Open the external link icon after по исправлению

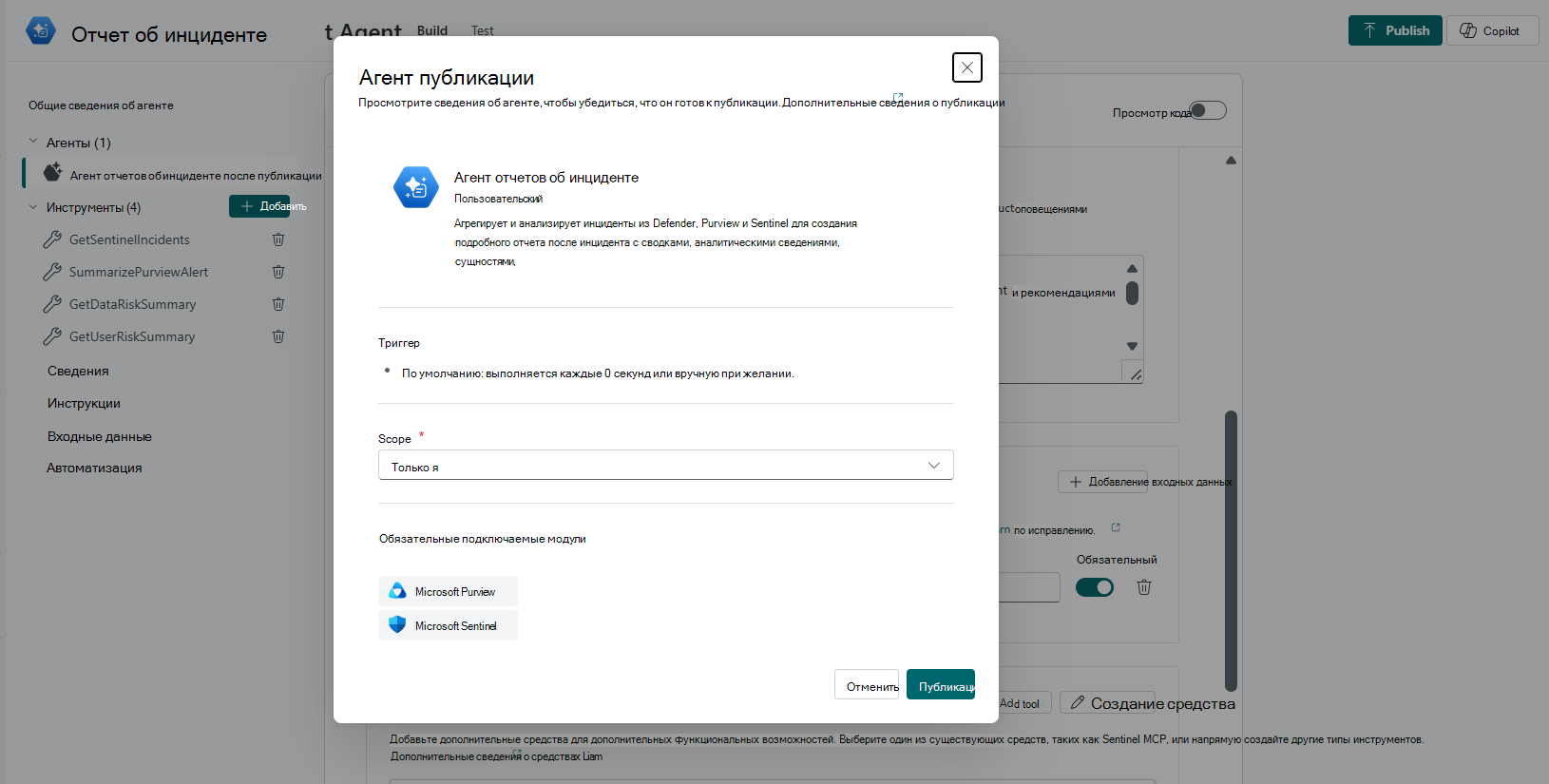point(1116,527)
